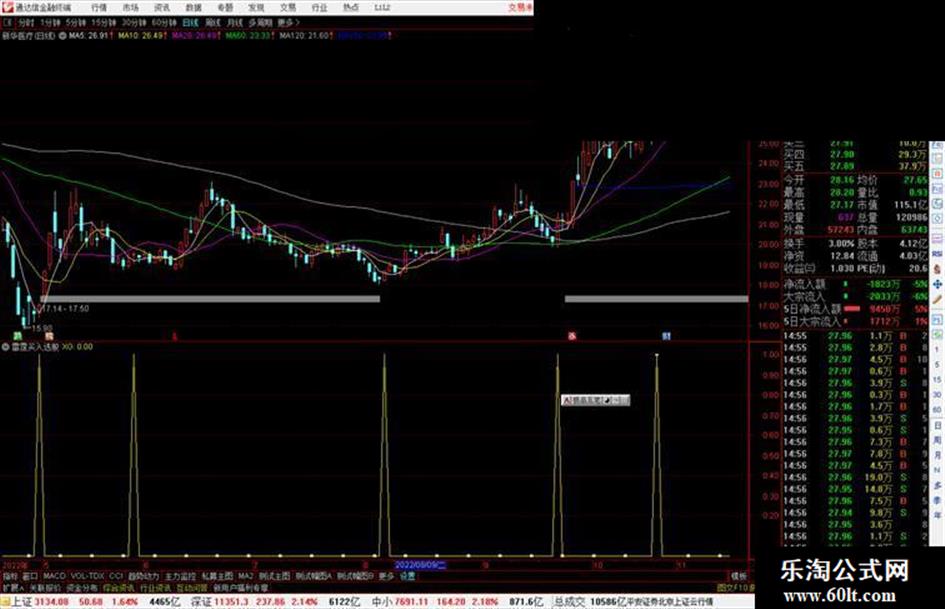945x609 pixels.
Task: Click the 5-minute shortcut in right sidebar
Action: 937,365
